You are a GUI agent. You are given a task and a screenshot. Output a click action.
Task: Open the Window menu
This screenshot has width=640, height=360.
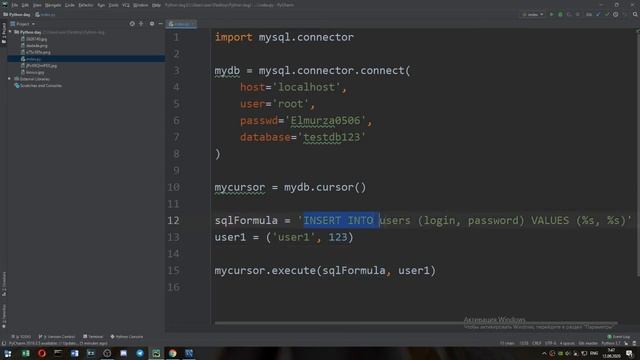141,5
